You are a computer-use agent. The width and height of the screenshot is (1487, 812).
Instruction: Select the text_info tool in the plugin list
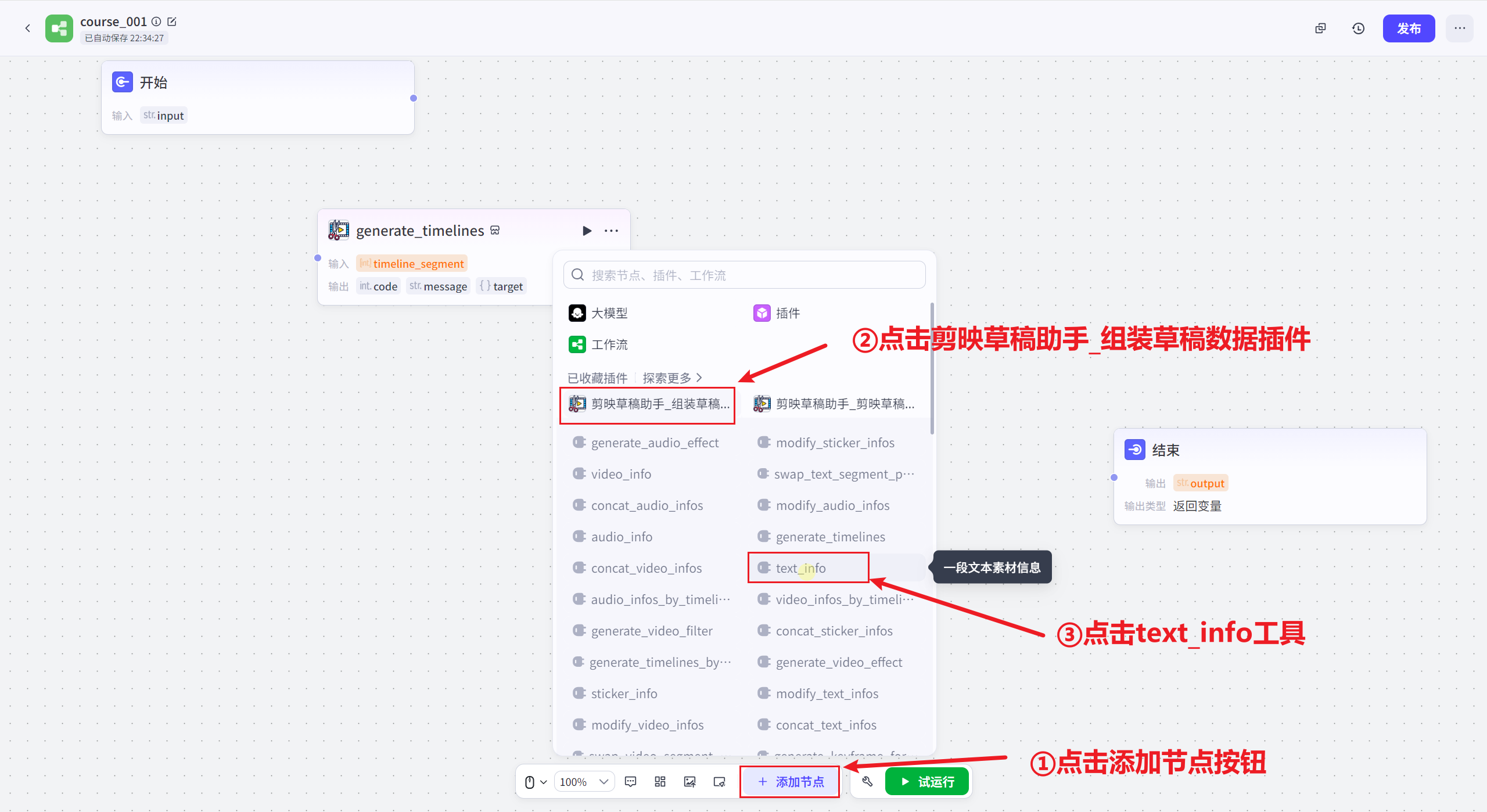(x=808, y=567)
